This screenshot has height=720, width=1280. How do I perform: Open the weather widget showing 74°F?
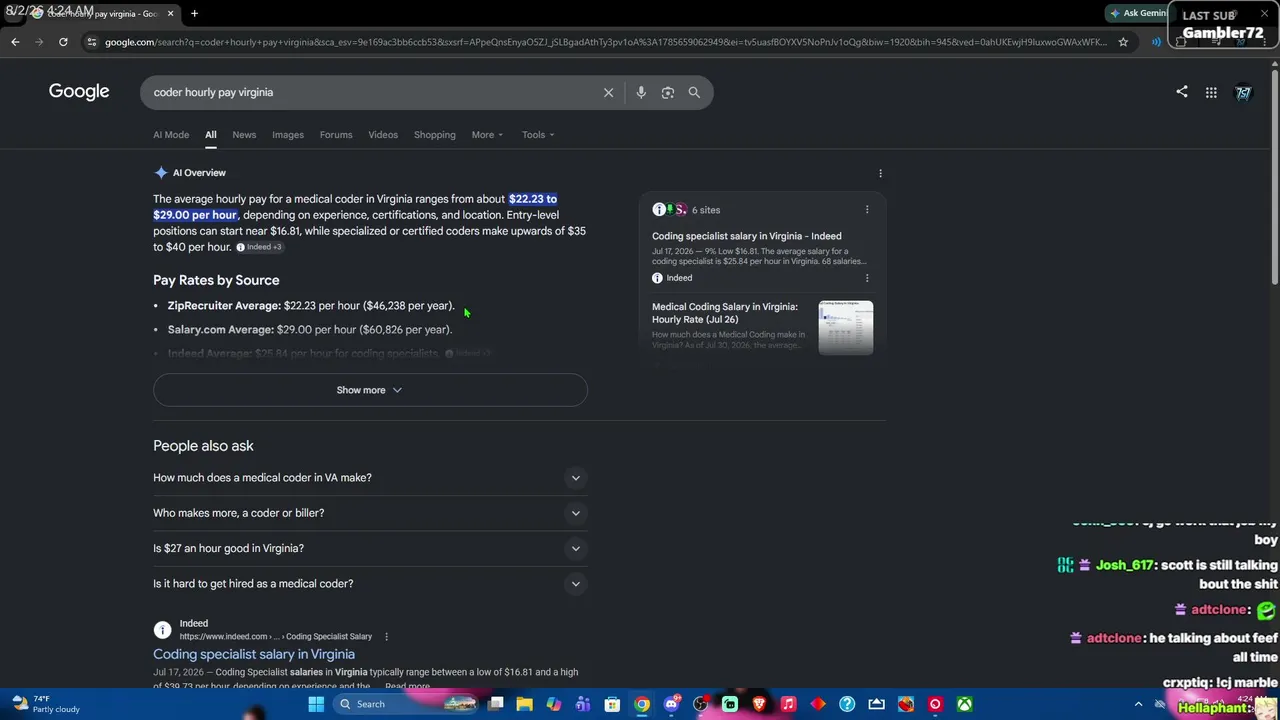coord(46,704)
